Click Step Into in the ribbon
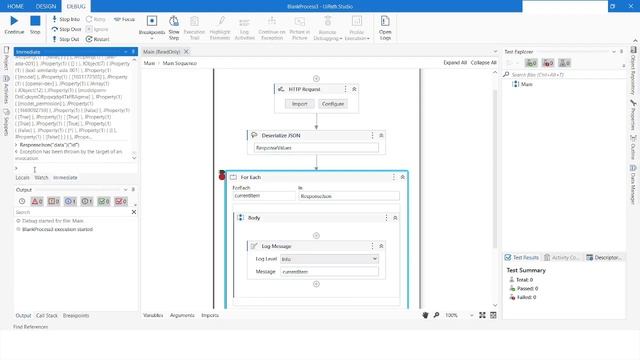The width and height of the screenshot is (640, 360). point(66,19)
